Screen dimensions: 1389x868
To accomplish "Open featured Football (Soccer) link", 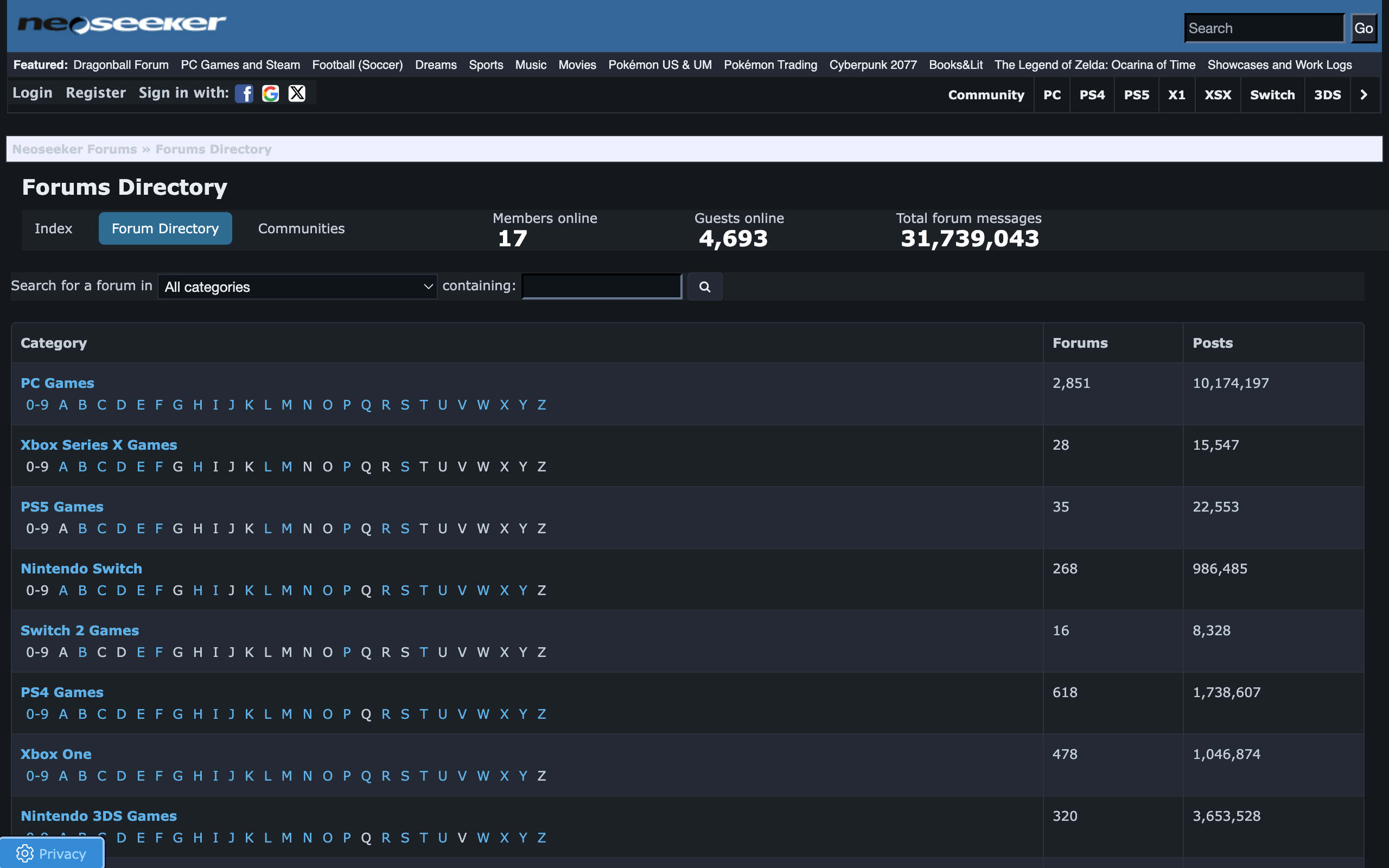I will (x=358, y=65).
